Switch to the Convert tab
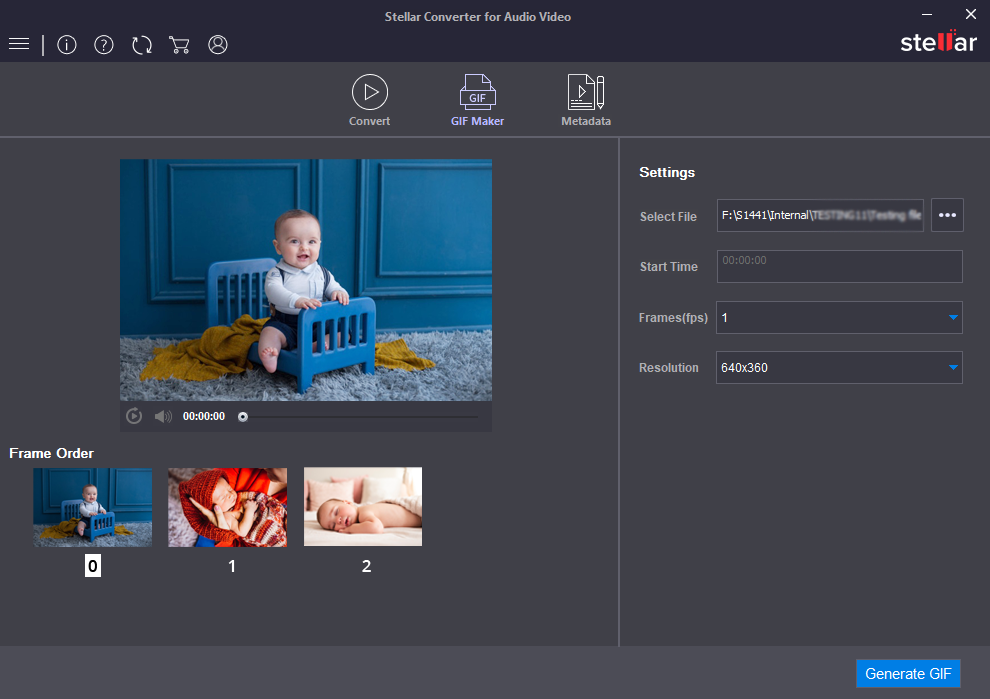The image size is (990, 699). click(370, 100)
